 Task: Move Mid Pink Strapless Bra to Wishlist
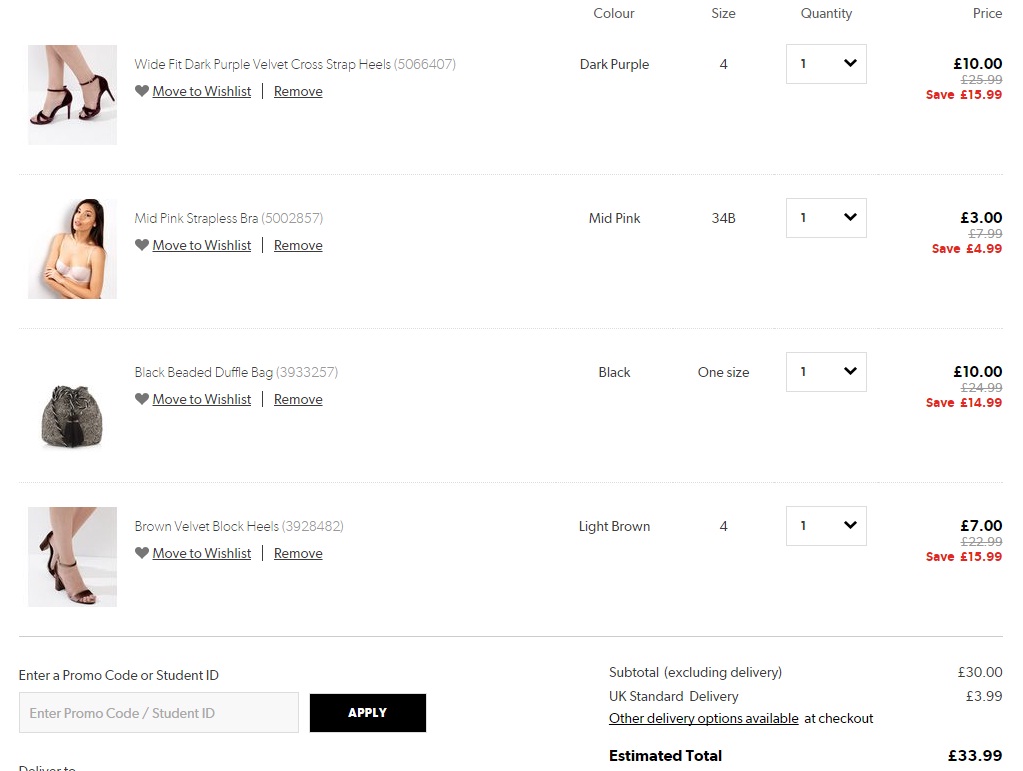tap(202, 245)
